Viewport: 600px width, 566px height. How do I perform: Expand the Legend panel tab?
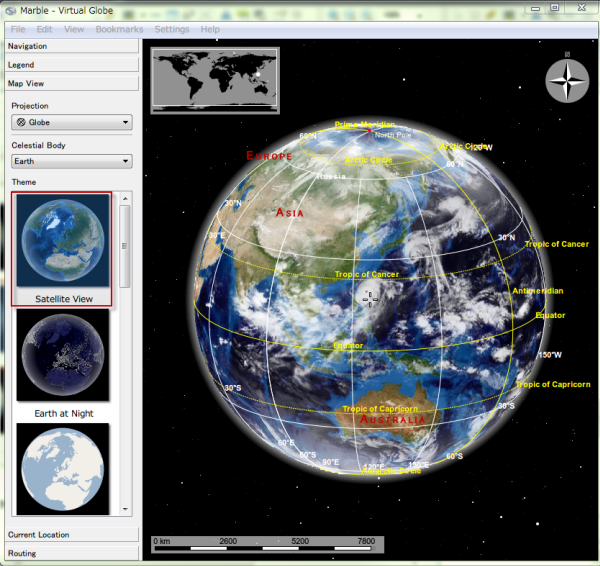pyautogui.click(x=70, y=65)
